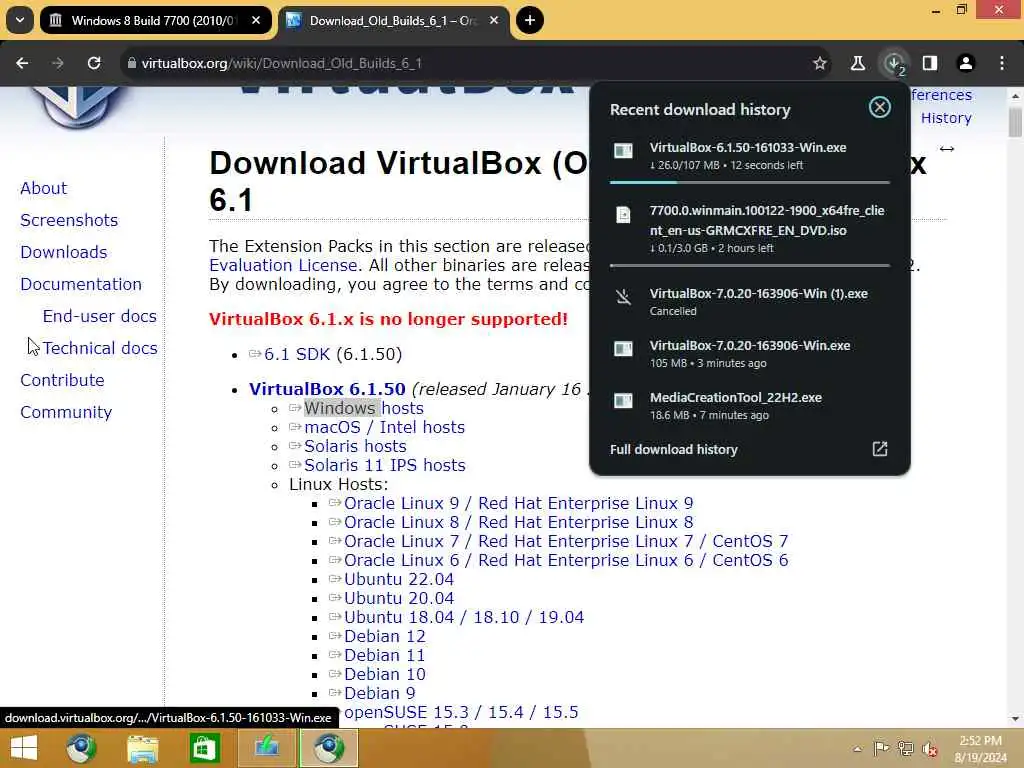Image resolution: width=1024 pixels, height=768 pixels.
Task: Open the browser side panel
Action: coord(930,63)
